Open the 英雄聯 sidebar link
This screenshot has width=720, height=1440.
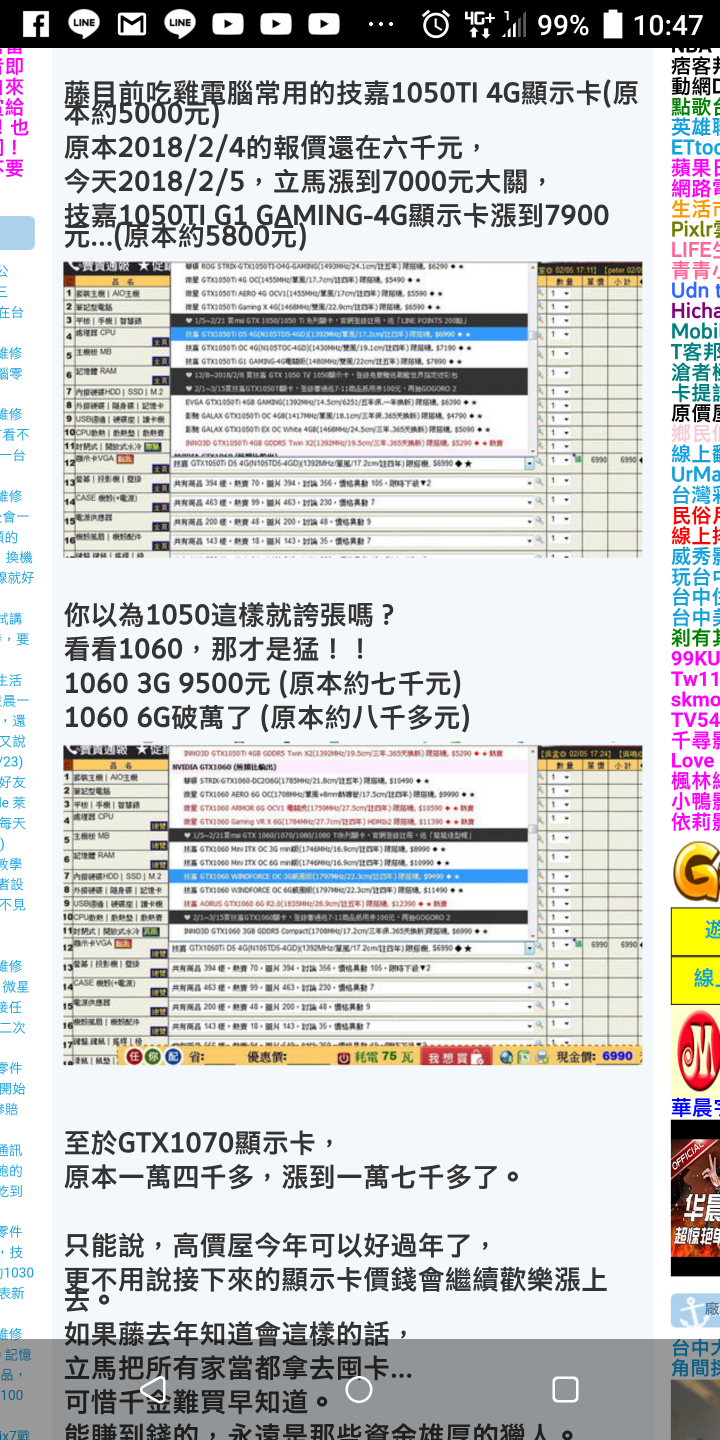pos(695,127)
